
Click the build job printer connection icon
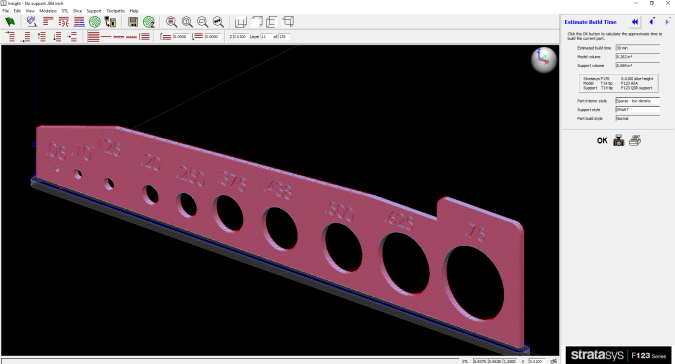[x=110, y=22]
